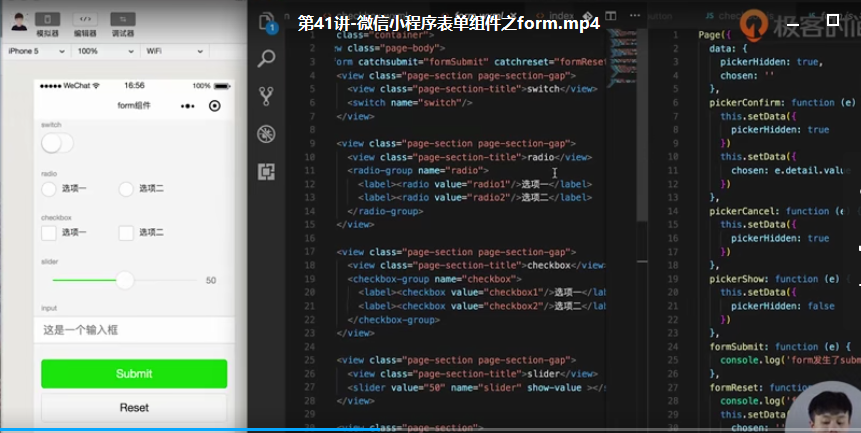Click the slider thumb at 50
The height and width of the screenshot is (433, 861).
click(125, 280)
